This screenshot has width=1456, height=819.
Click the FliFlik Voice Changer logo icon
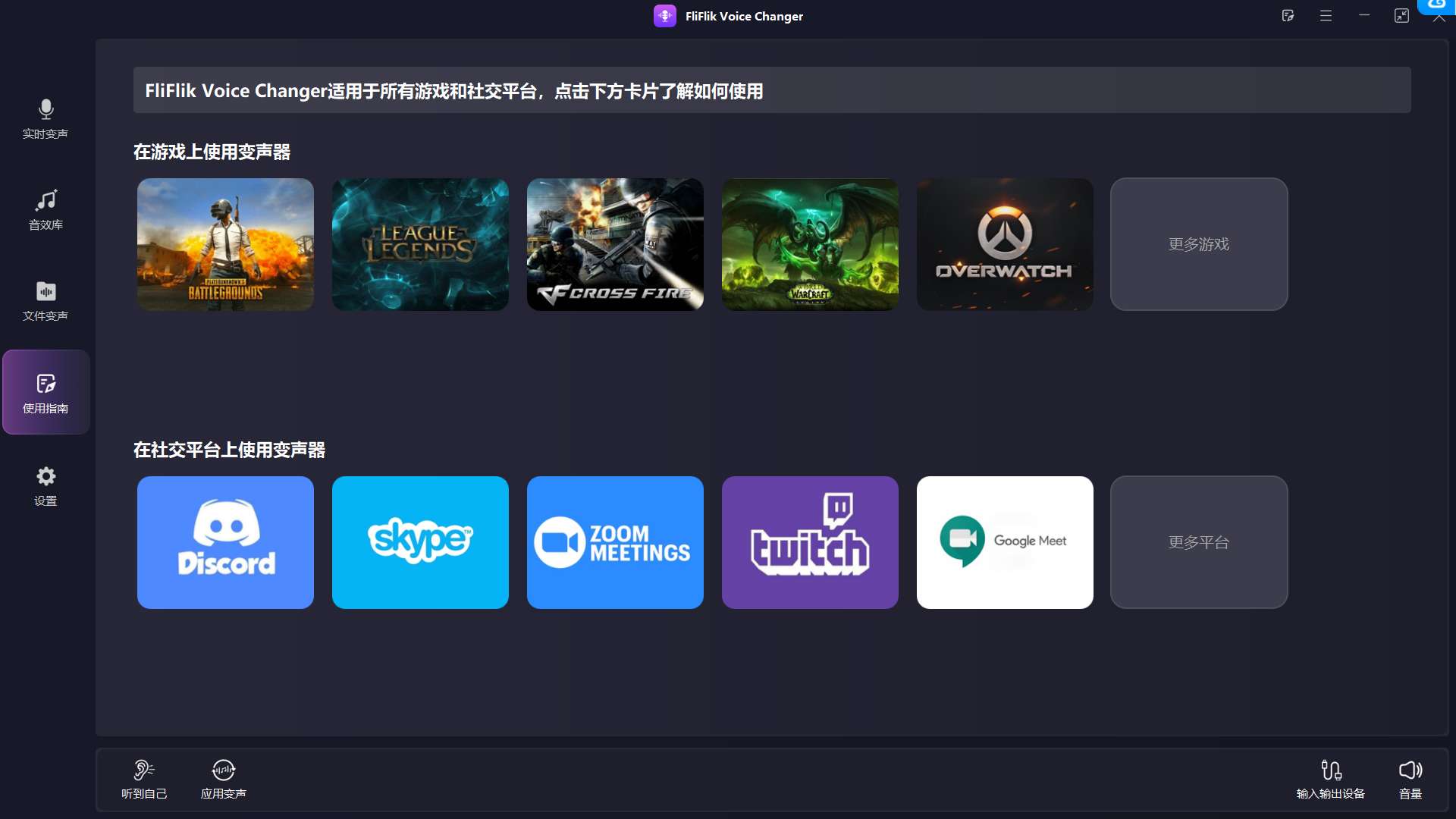pos(665,15)
